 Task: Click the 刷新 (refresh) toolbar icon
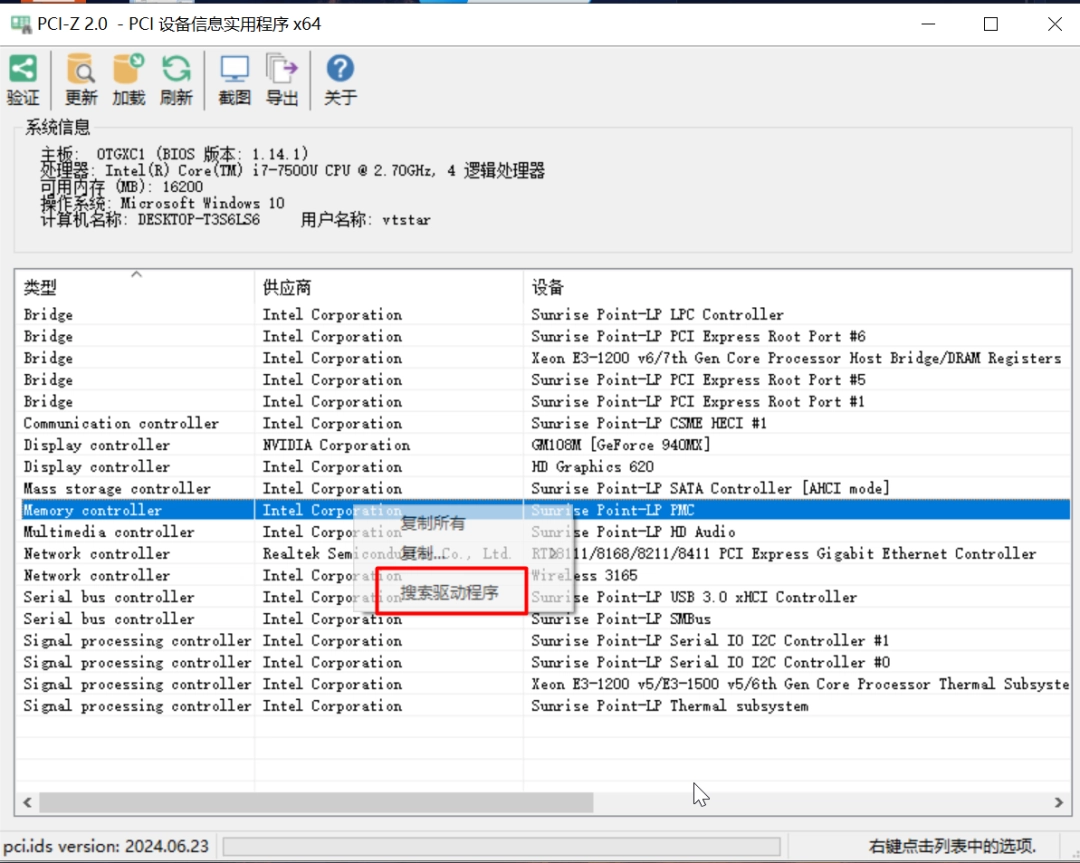point(176,79)
